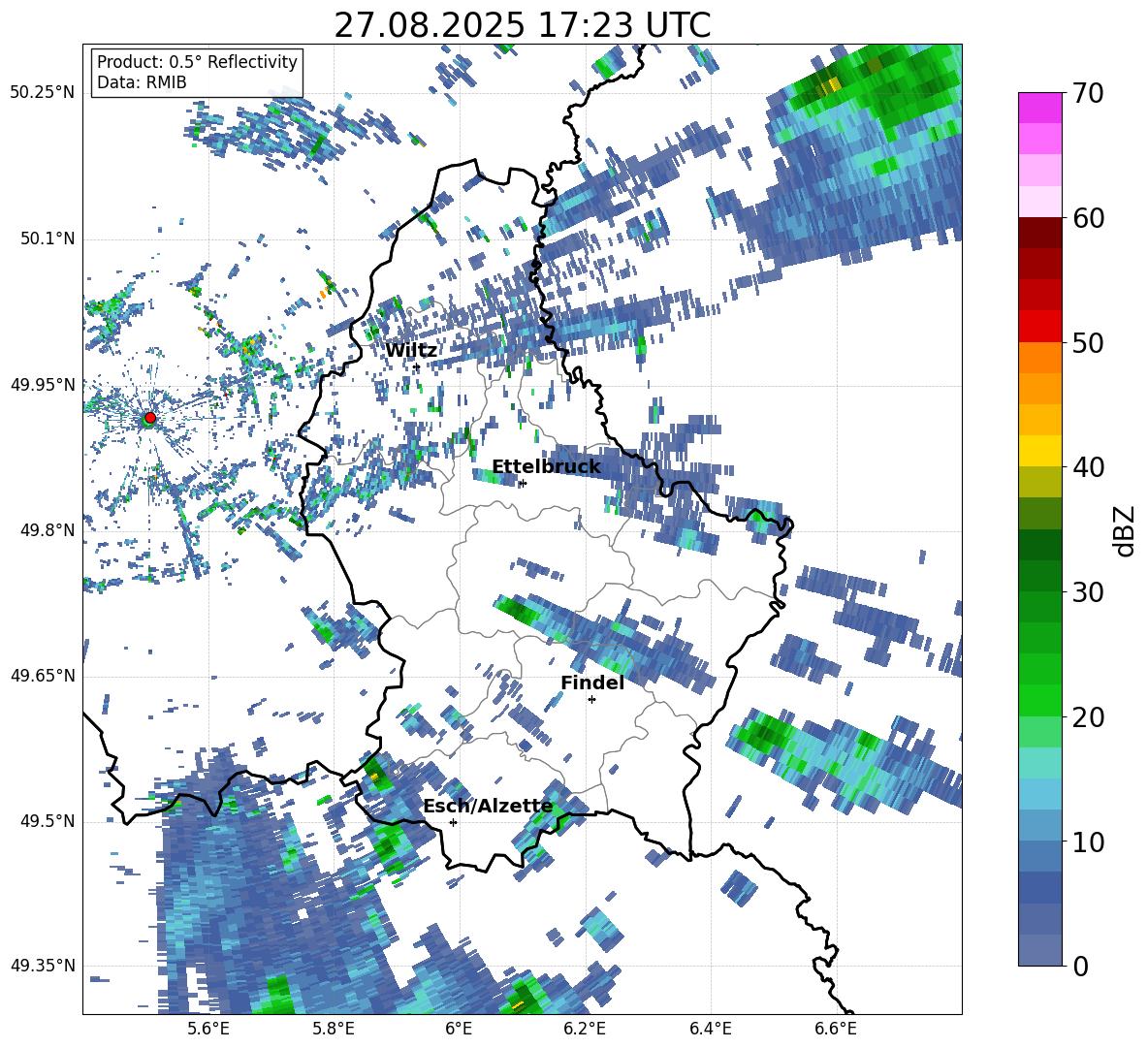Click the Esch/Alzette city label
This screenshot has height=1048, width=1148.
(488, 807)
